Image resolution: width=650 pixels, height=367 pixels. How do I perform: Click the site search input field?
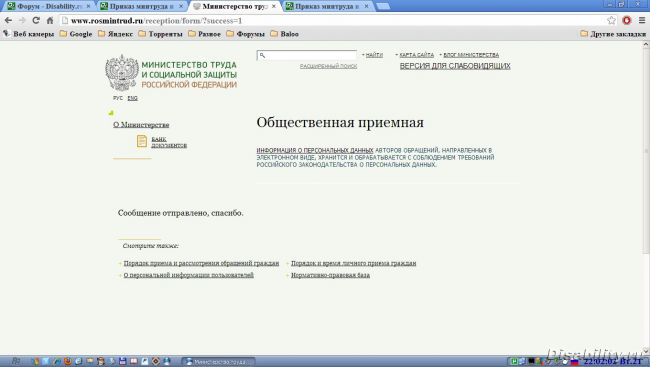[x=307, y=55]
